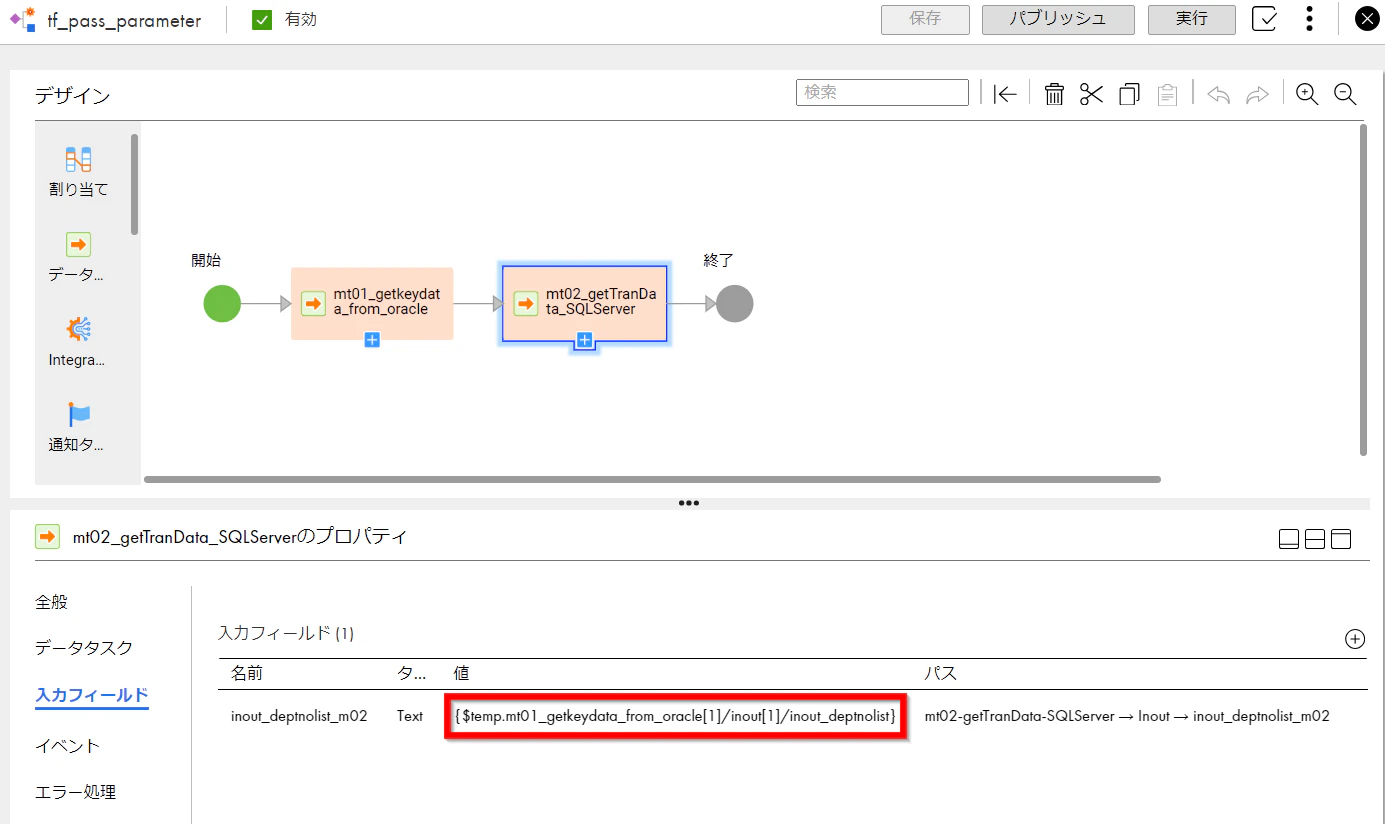Expand plus under mt02_getTranData_SQLServer step
The height and width of the screenshot is (824, 1385).
click(x=585, y=341)
